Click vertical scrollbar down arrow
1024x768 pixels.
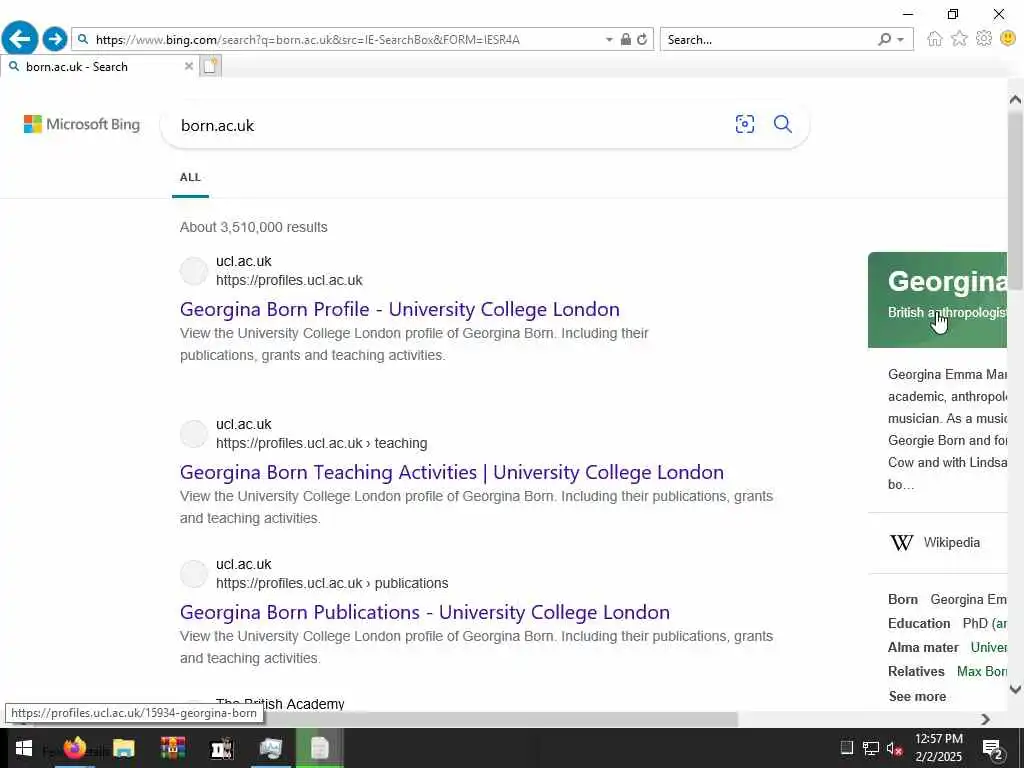tap(1015, 689)
